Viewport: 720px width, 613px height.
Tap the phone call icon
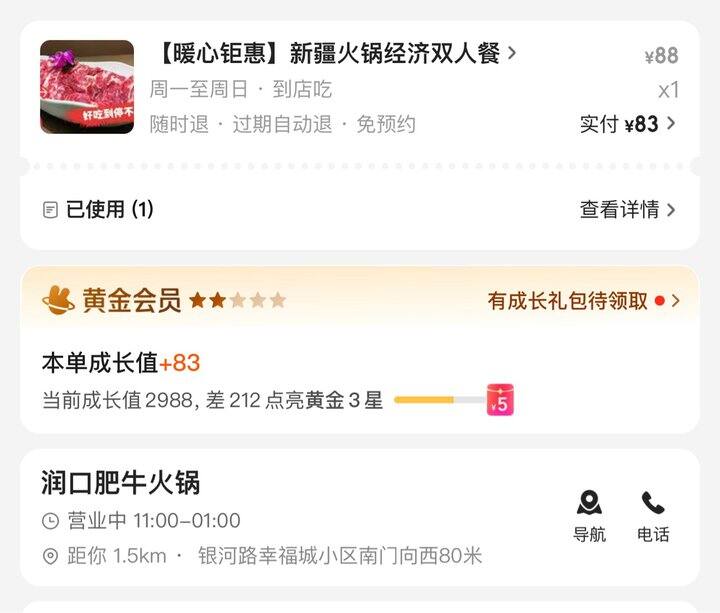pos(653,502)
